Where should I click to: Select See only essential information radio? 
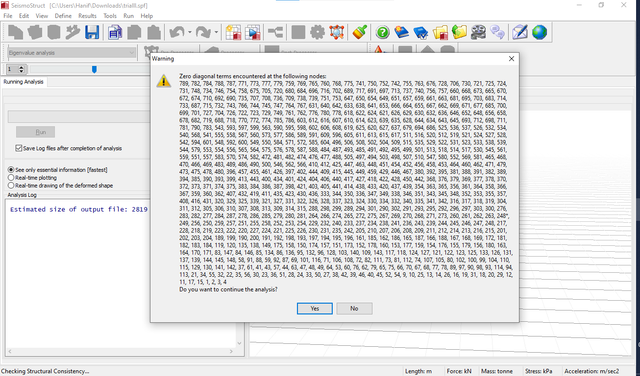pyautogui.click(x=11, y=169)
